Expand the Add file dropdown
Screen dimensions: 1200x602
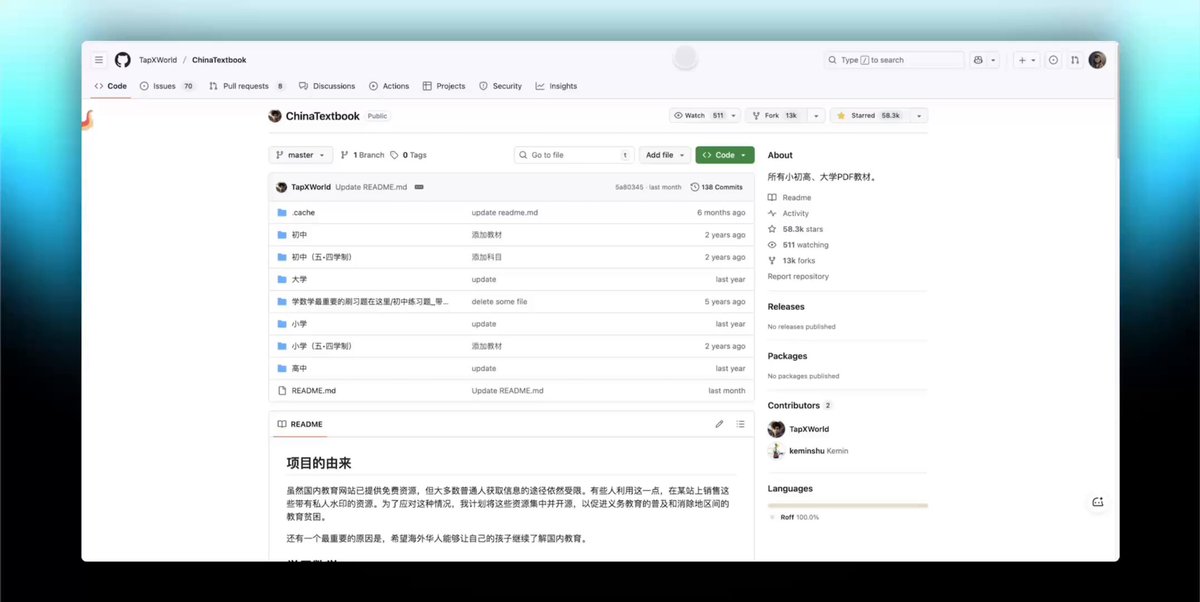(664, 154)
